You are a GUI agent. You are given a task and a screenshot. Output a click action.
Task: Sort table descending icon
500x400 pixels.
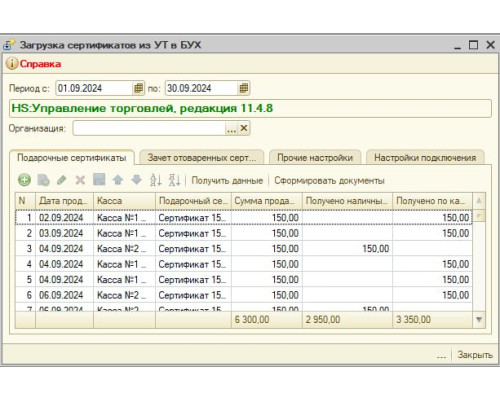coord(174,180)
